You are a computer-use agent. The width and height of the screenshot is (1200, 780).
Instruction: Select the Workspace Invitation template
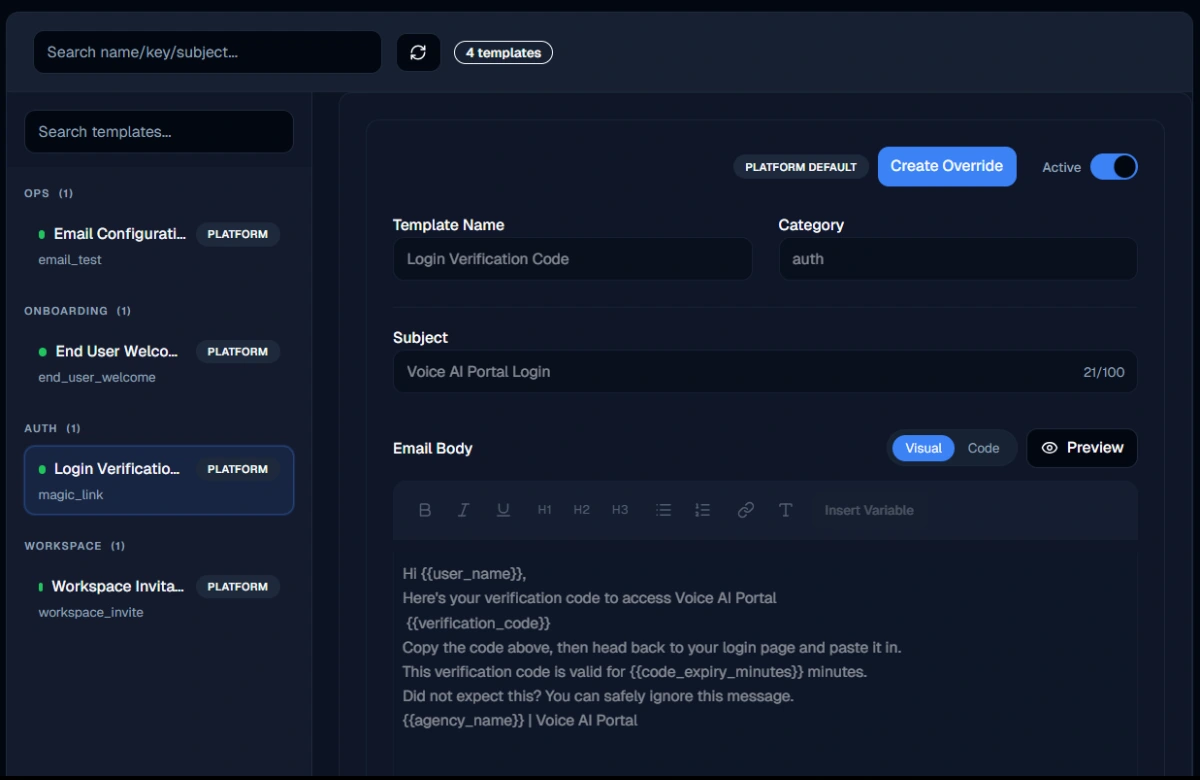pyautogui.click(x=159, y=598)
